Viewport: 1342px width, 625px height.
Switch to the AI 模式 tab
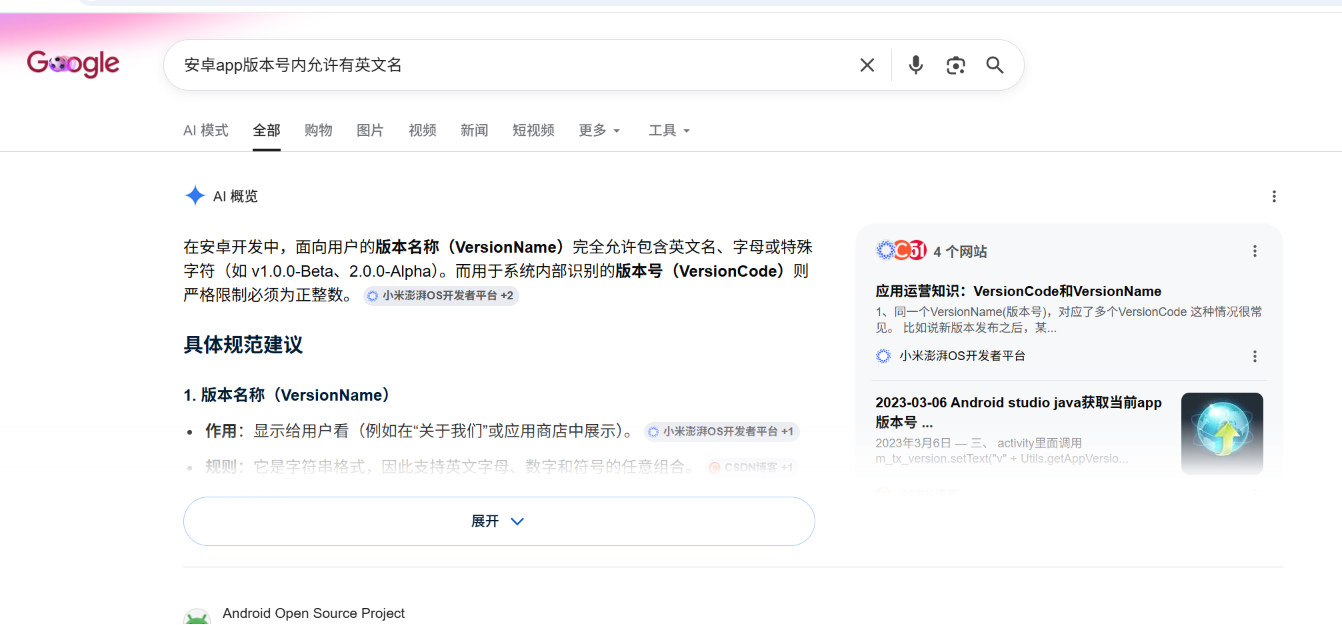[206, 130]
